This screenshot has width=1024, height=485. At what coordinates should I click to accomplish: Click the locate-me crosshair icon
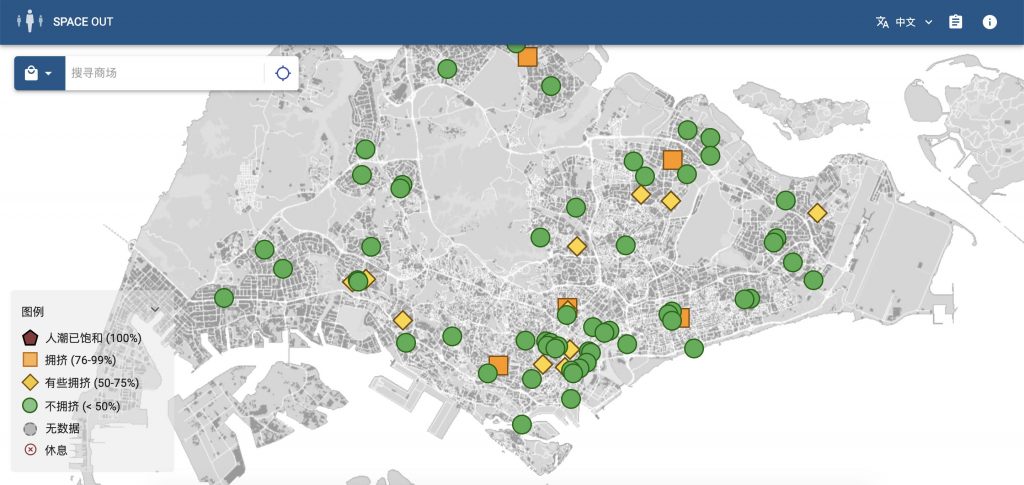[283, 73]
